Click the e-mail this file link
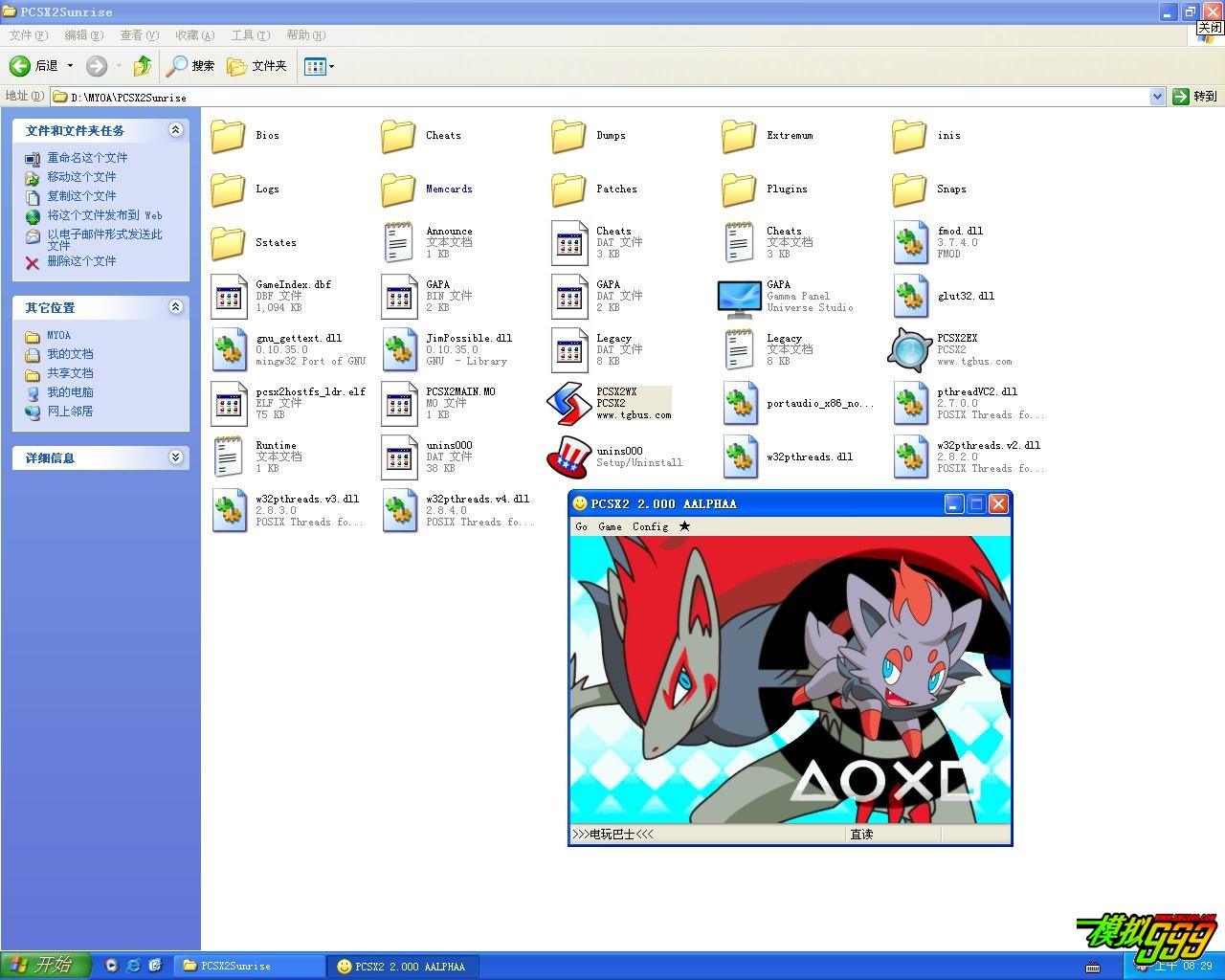The height and width of the screenshot is (980, 1225). tap(105, 239)
